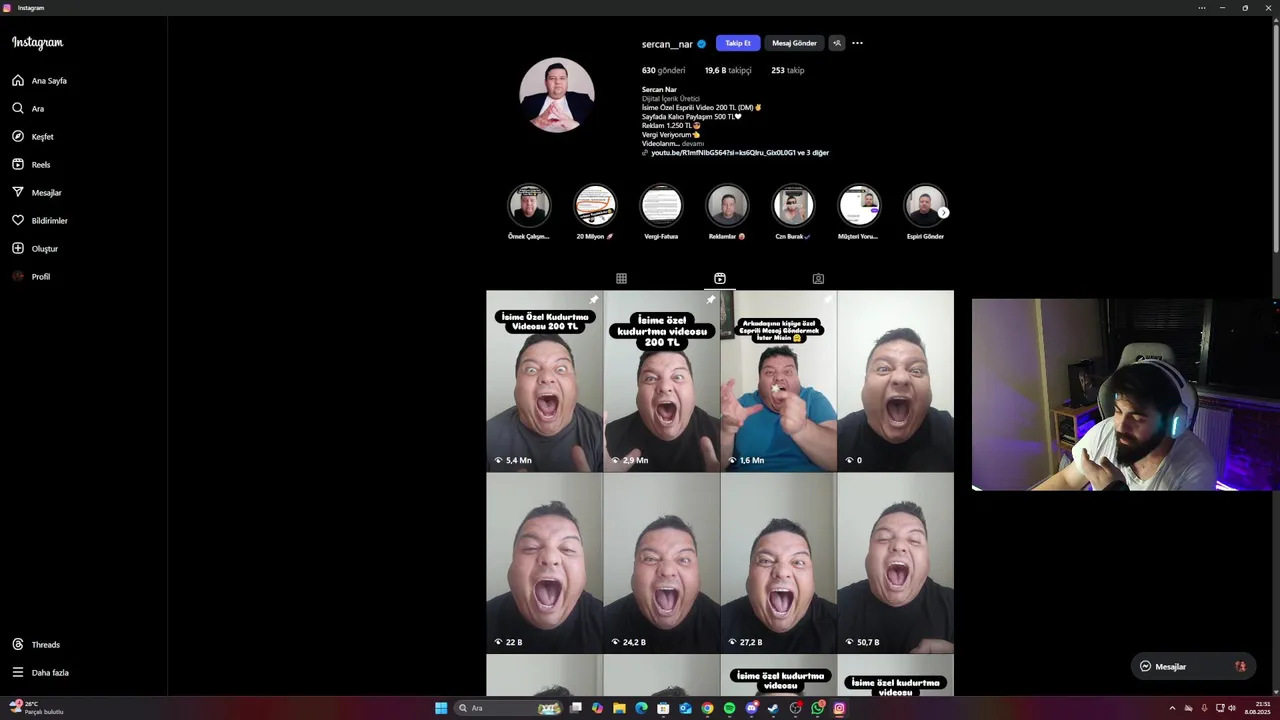Open Threads from the sidebar
The image size is (1280, 720).
click(37, 644)
